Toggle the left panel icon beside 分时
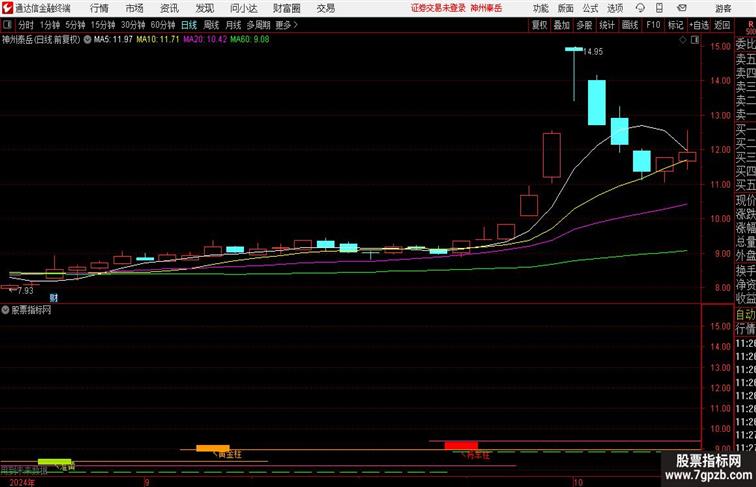The height and width of the screenshot is (487, 756). (7, 25)
